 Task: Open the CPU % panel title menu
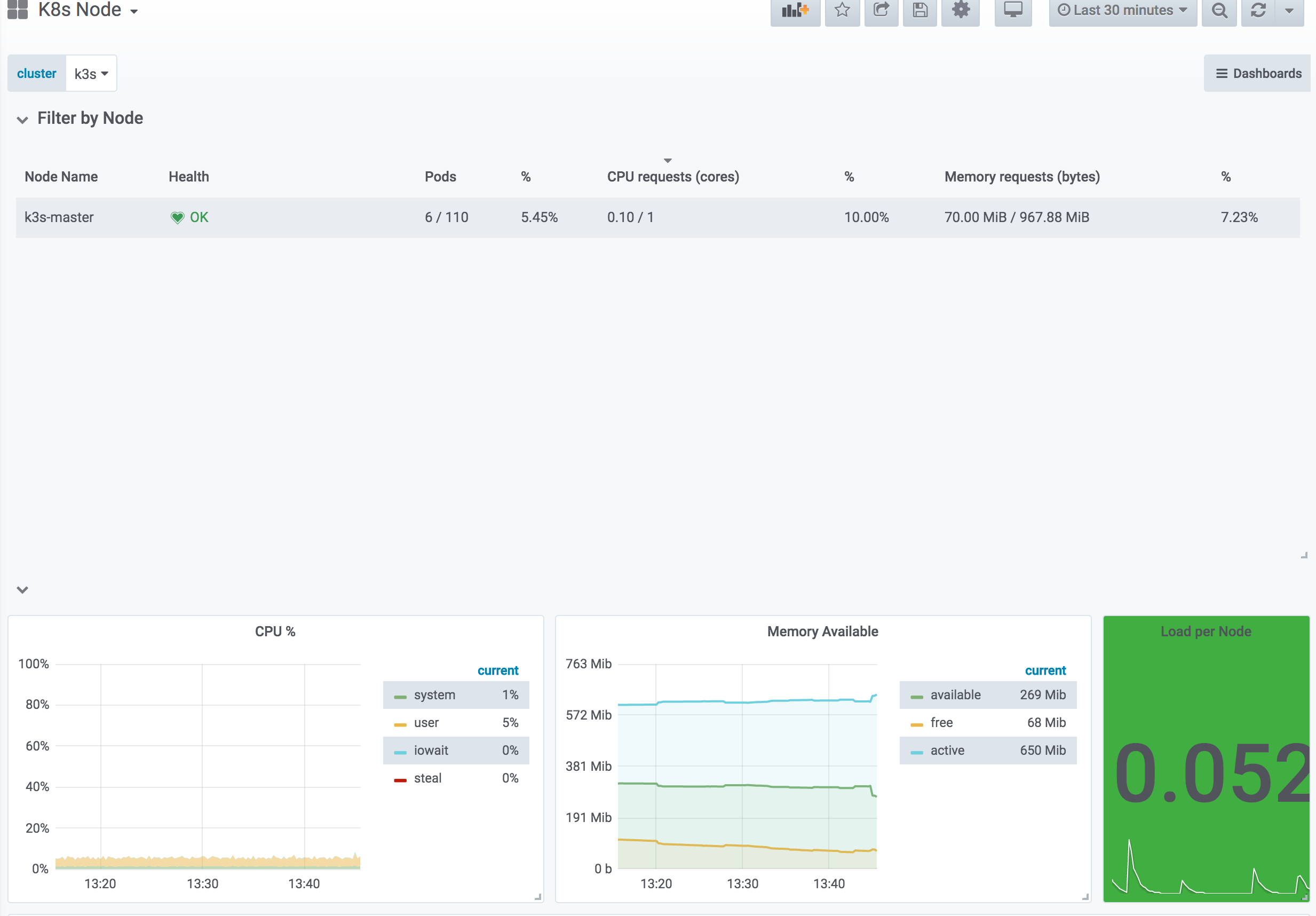275,631
